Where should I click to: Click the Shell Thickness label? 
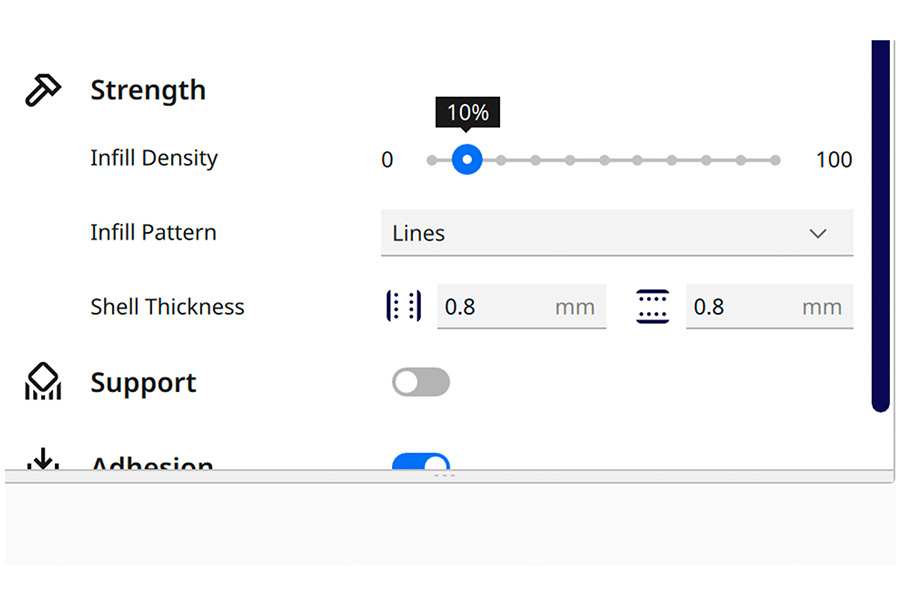click(x=167, y=307)
